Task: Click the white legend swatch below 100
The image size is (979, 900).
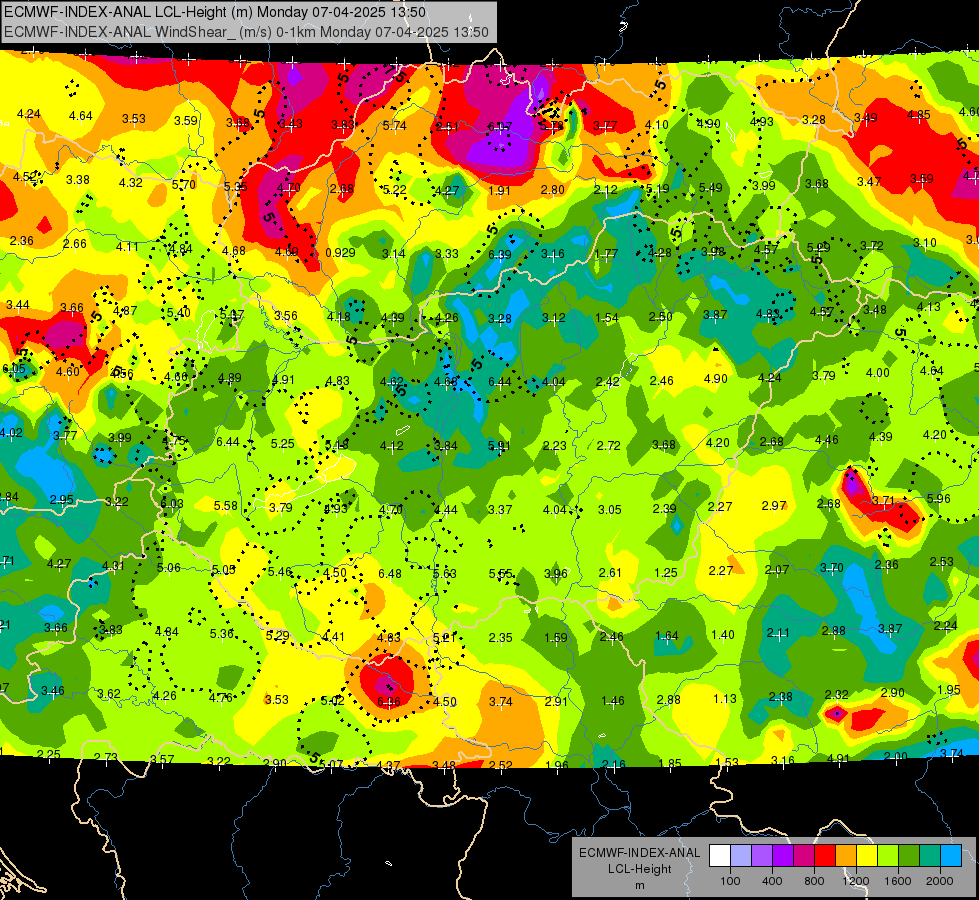Action: coord(720,855)
